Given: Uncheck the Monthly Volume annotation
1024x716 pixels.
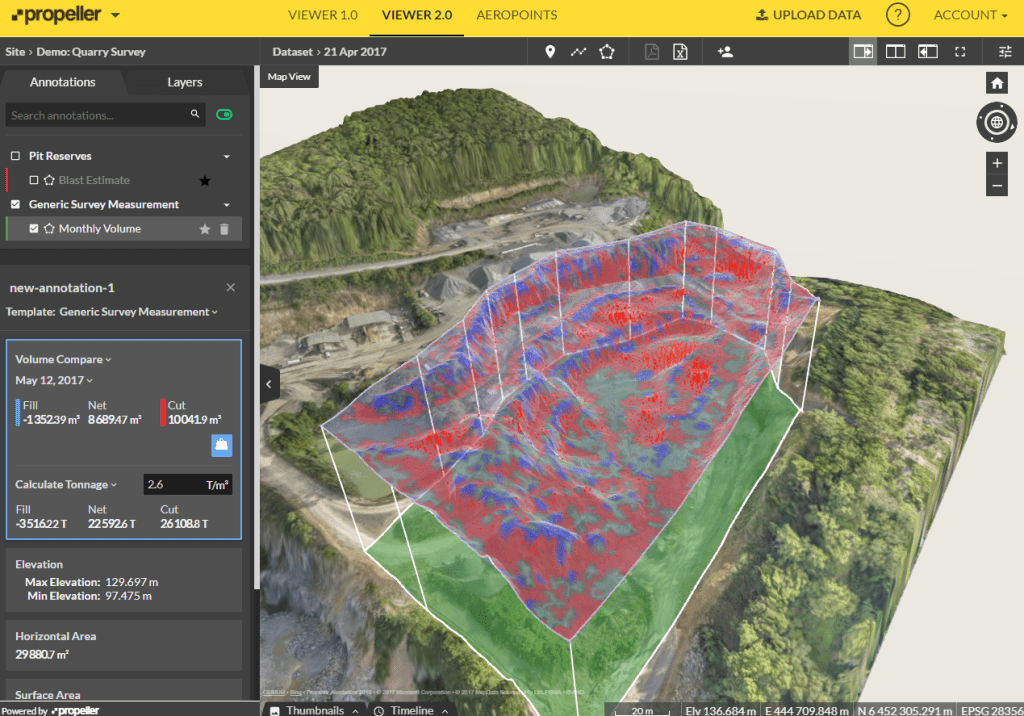Looking at the screenshot, I should point(35,228).
